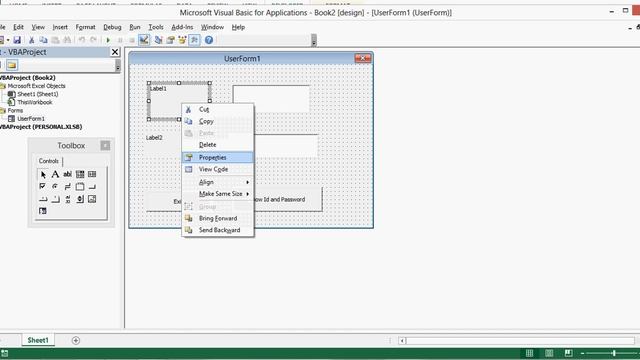The image size is (640, 360).
Task: Open the Window menu
Action: pos(212,27)
